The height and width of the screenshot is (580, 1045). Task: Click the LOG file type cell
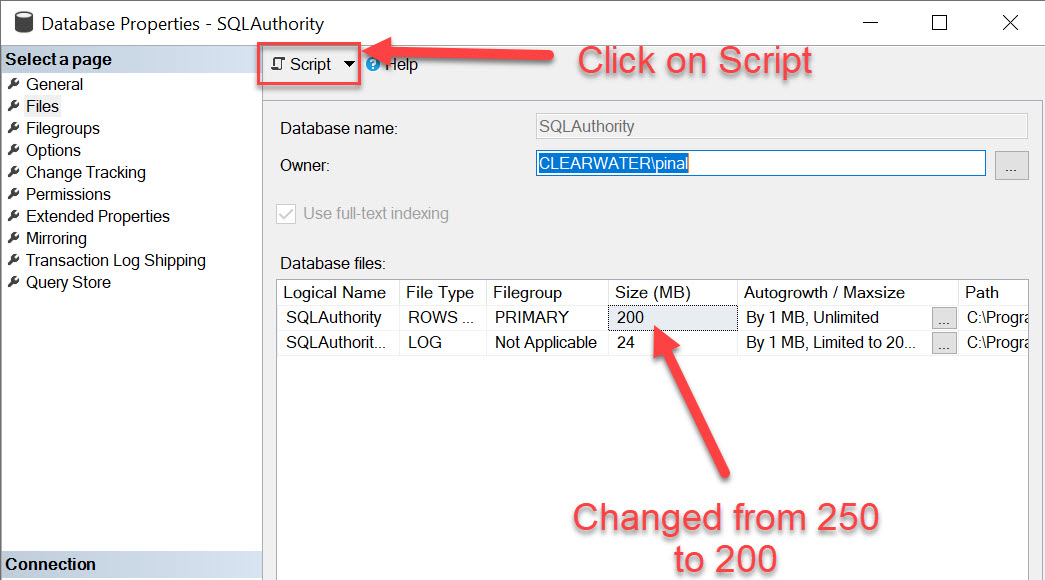click(443, 343)
